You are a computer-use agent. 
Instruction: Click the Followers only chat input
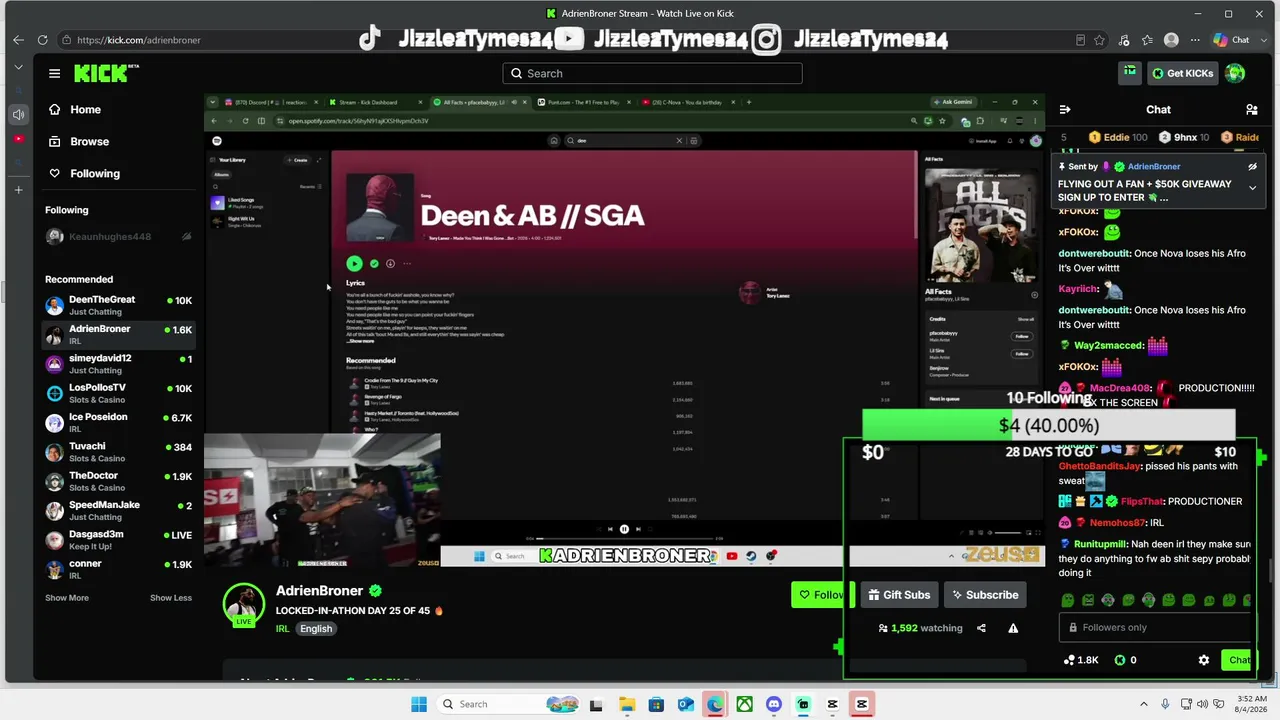1155,627
